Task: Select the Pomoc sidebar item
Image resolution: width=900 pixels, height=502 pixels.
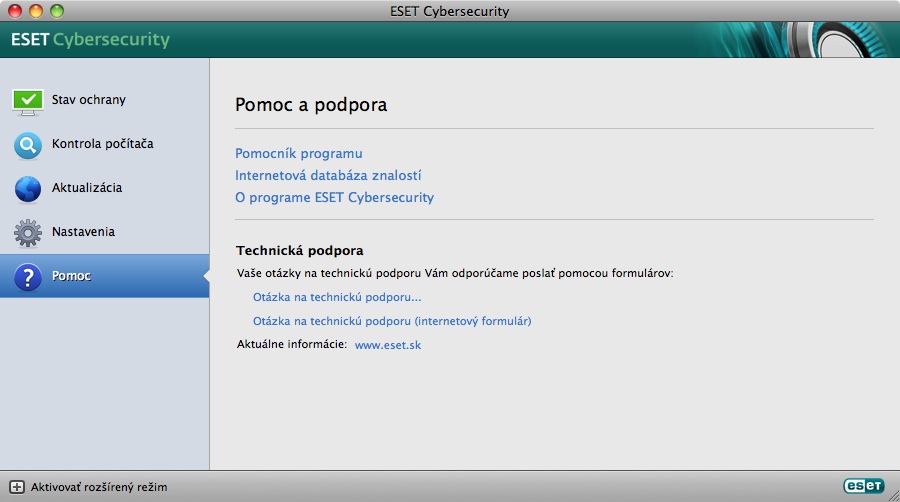Action: [104, 276]
